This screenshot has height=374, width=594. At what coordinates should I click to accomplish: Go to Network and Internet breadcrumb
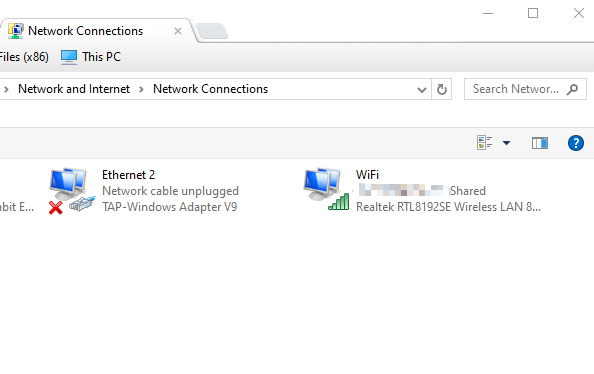[74, 89]
